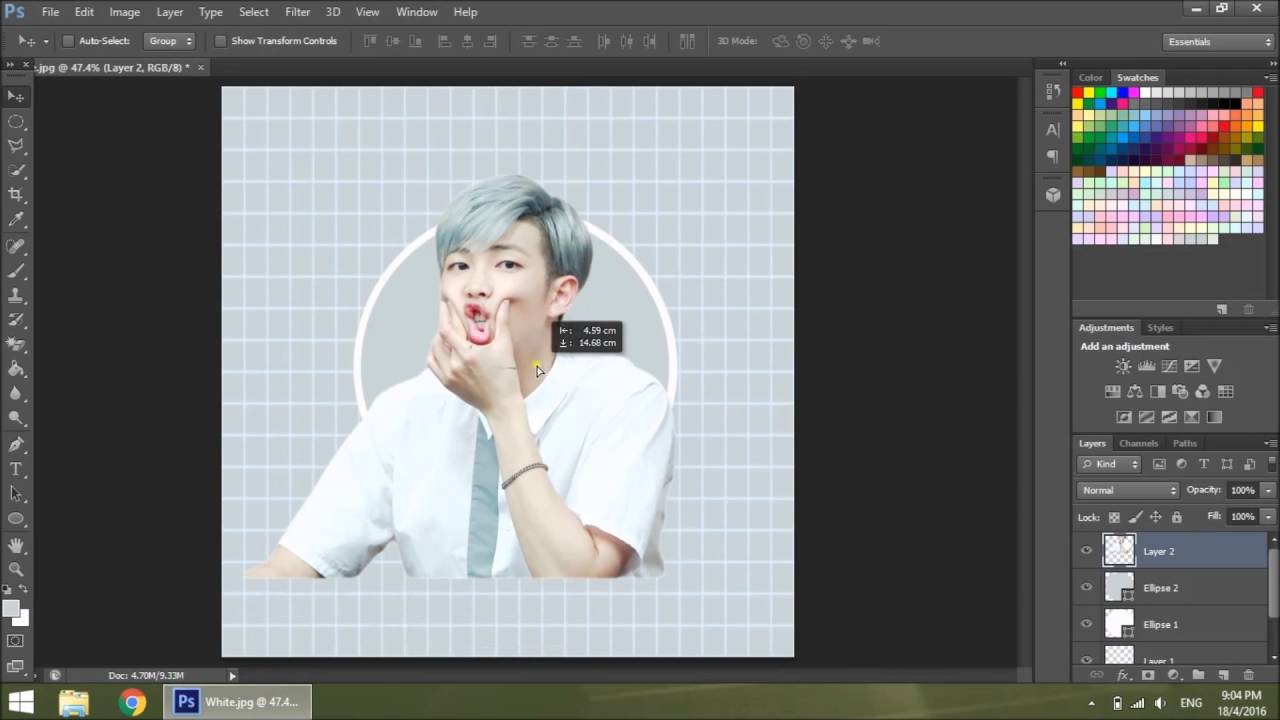Select the Elliptical Marquee tool

coord(16,121)
